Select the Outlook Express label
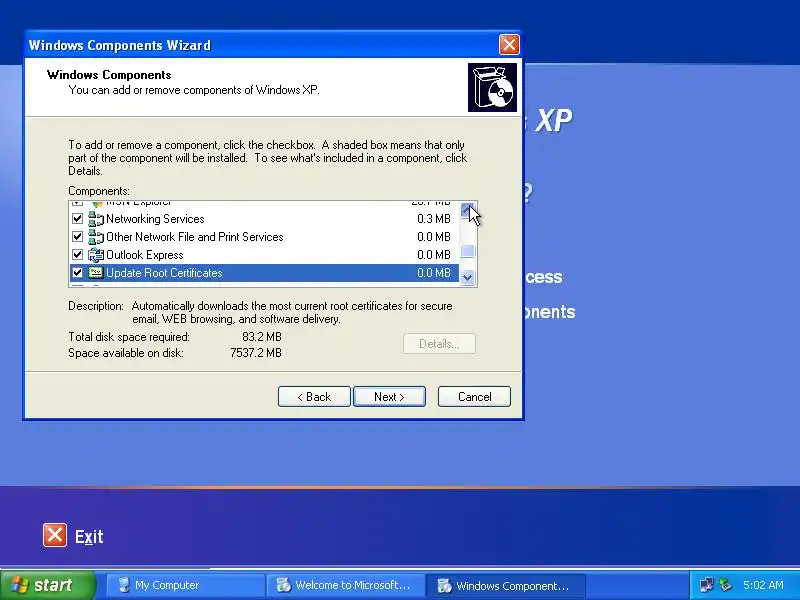 coord(144,255)
